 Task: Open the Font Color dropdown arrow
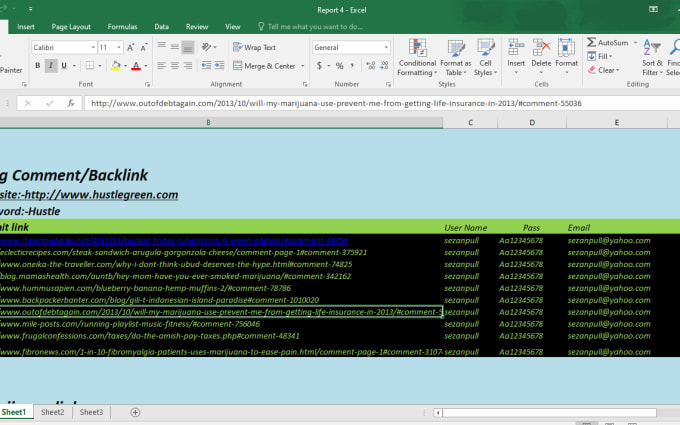pyautogui.click(x=146, y=66)
